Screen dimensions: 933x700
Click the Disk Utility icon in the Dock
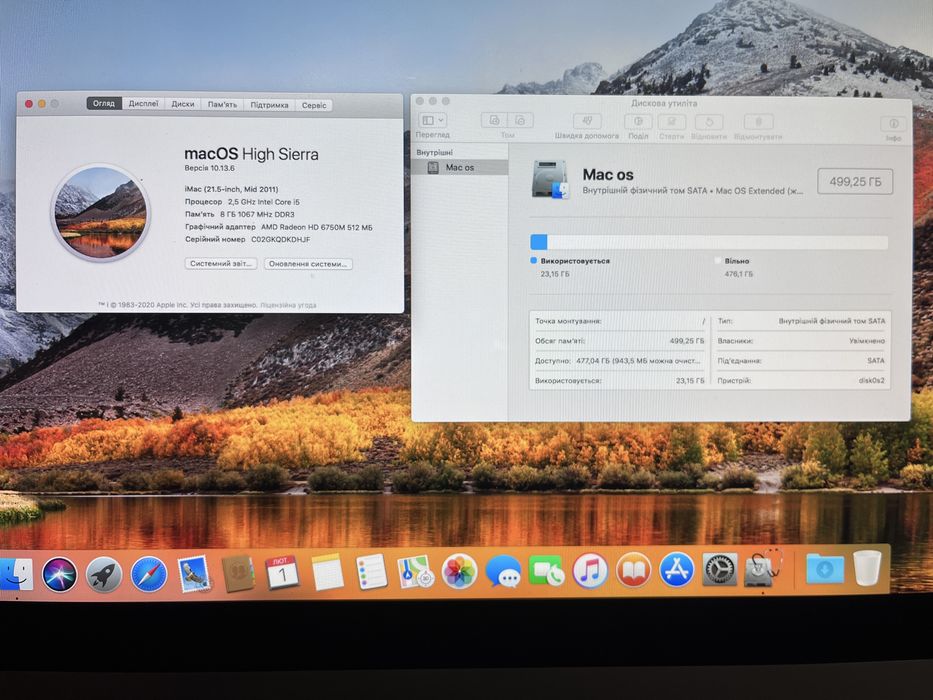pyautogui.click(x=763, y=568)
